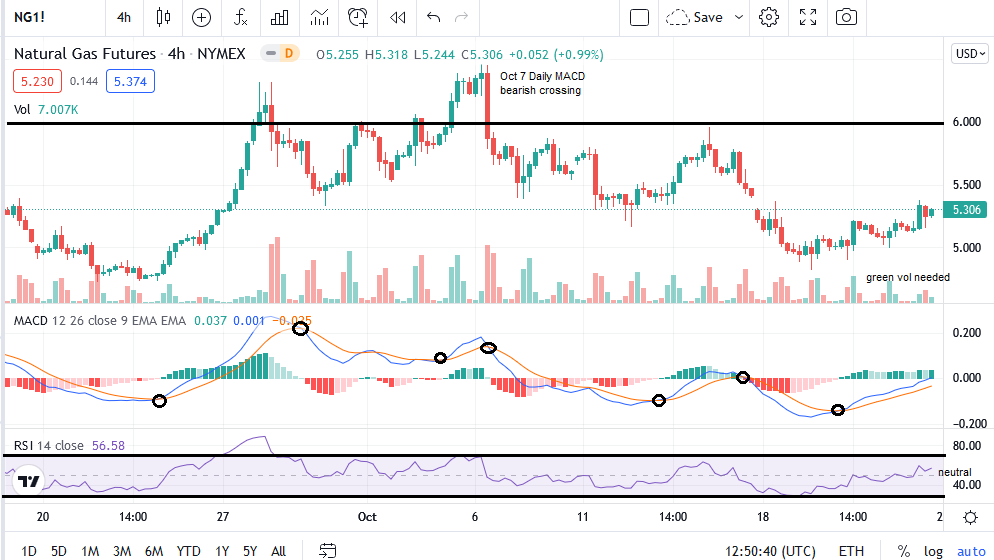The width and height of the screenshot is (994, 560).
Task: Open the NG1! symbol search
Action: coord(29,17)
